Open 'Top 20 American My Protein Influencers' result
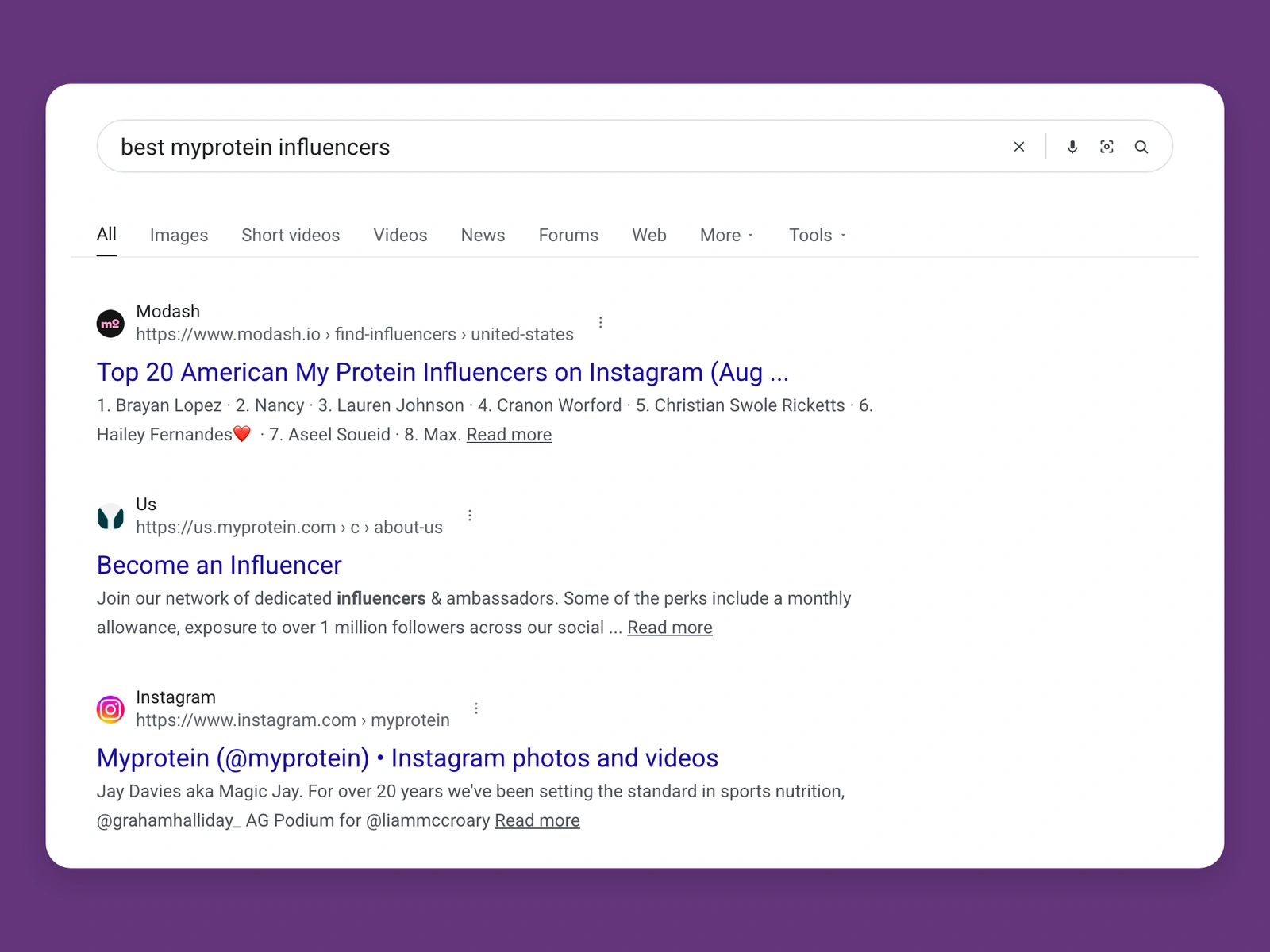 click(443, 372)
